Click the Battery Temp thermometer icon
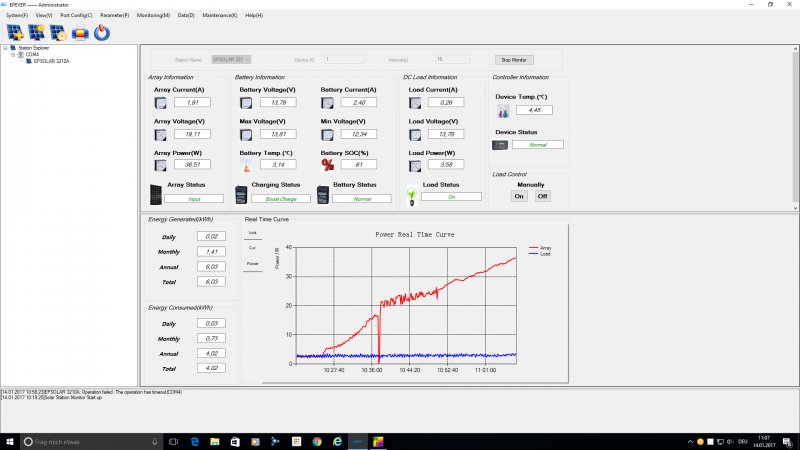 pos(246,165)
